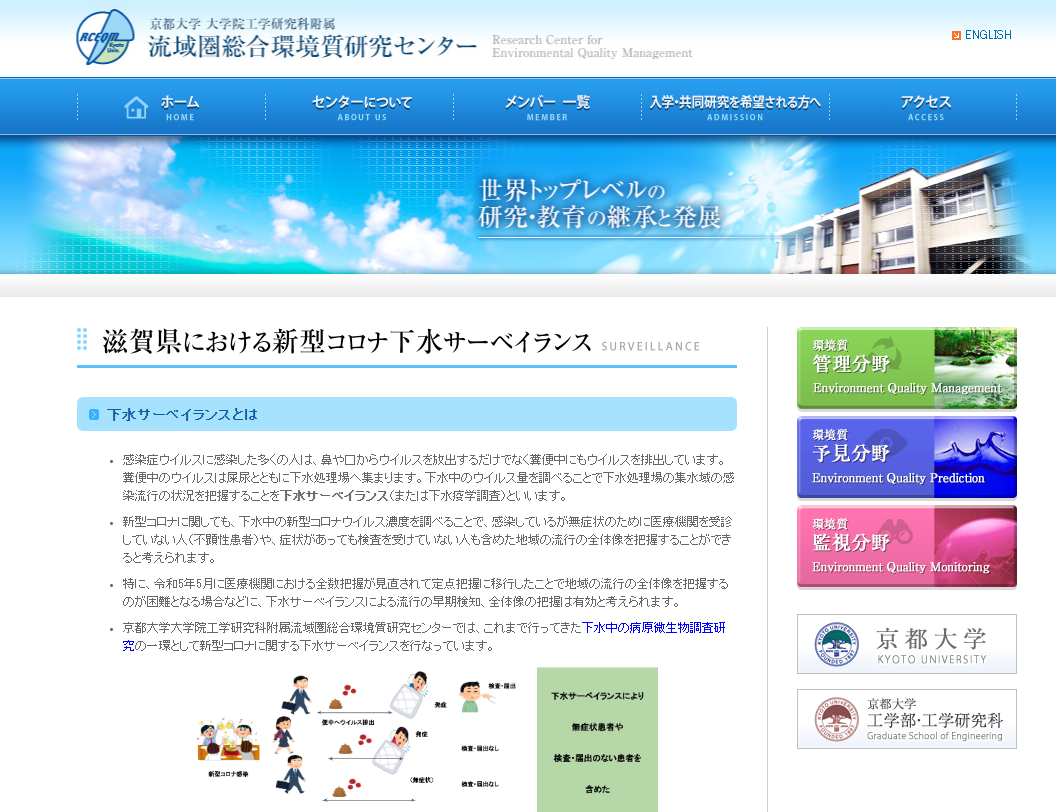Open the green Environment Quality Management banner
The width and height of the screenshot is (1056, 812).
[906, 368]
